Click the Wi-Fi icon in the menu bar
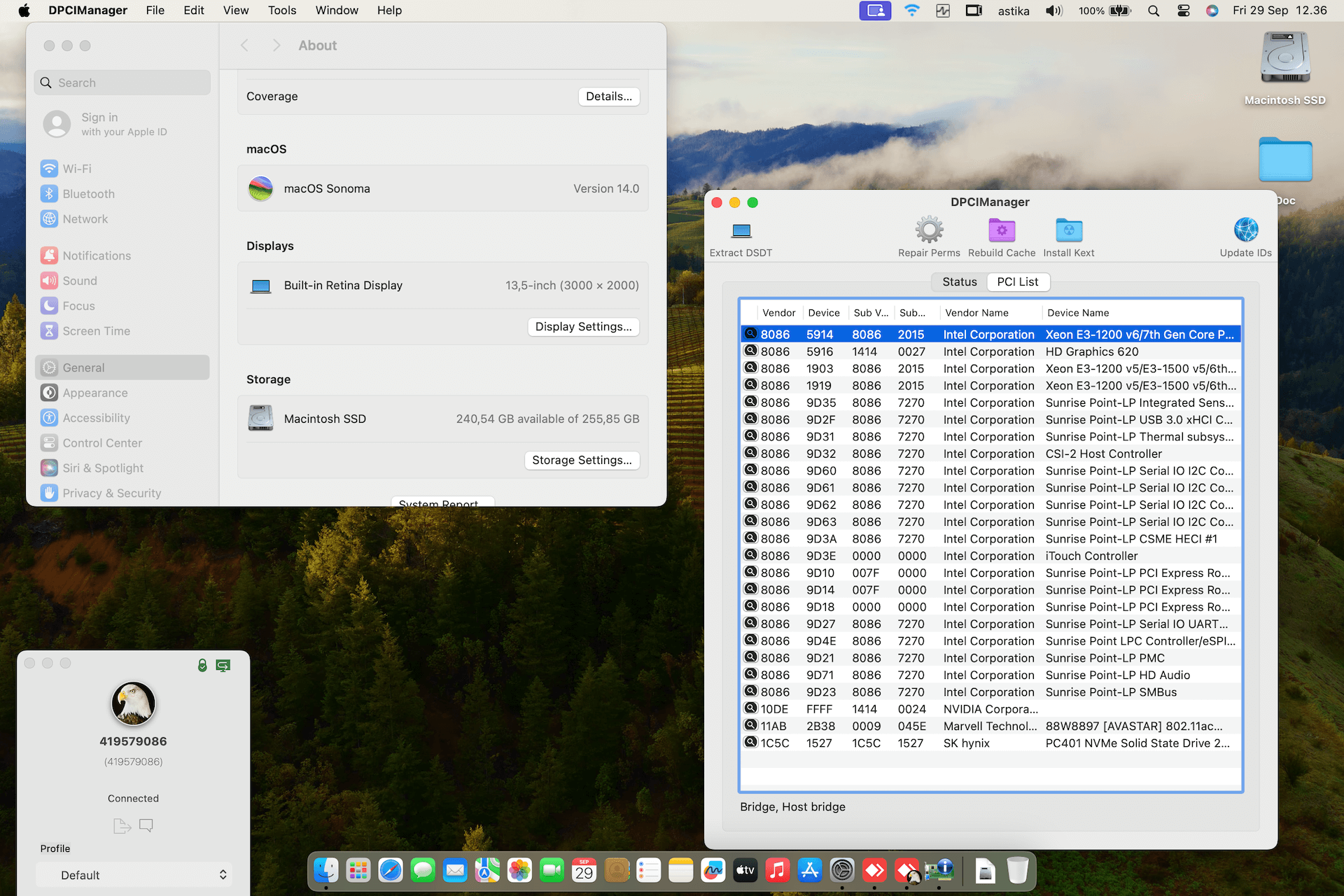The height and width of the screenshot is (896, 1344). tap(911, 10)
